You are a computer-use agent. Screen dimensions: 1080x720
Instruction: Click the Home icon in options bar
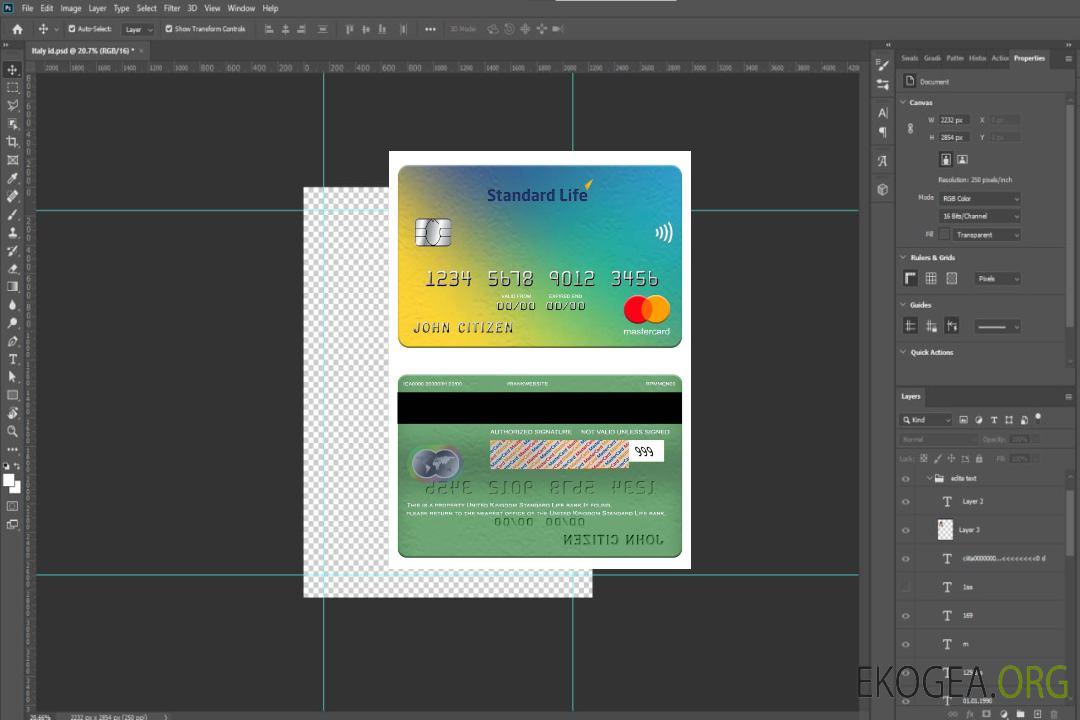click(x=17, y=29)
